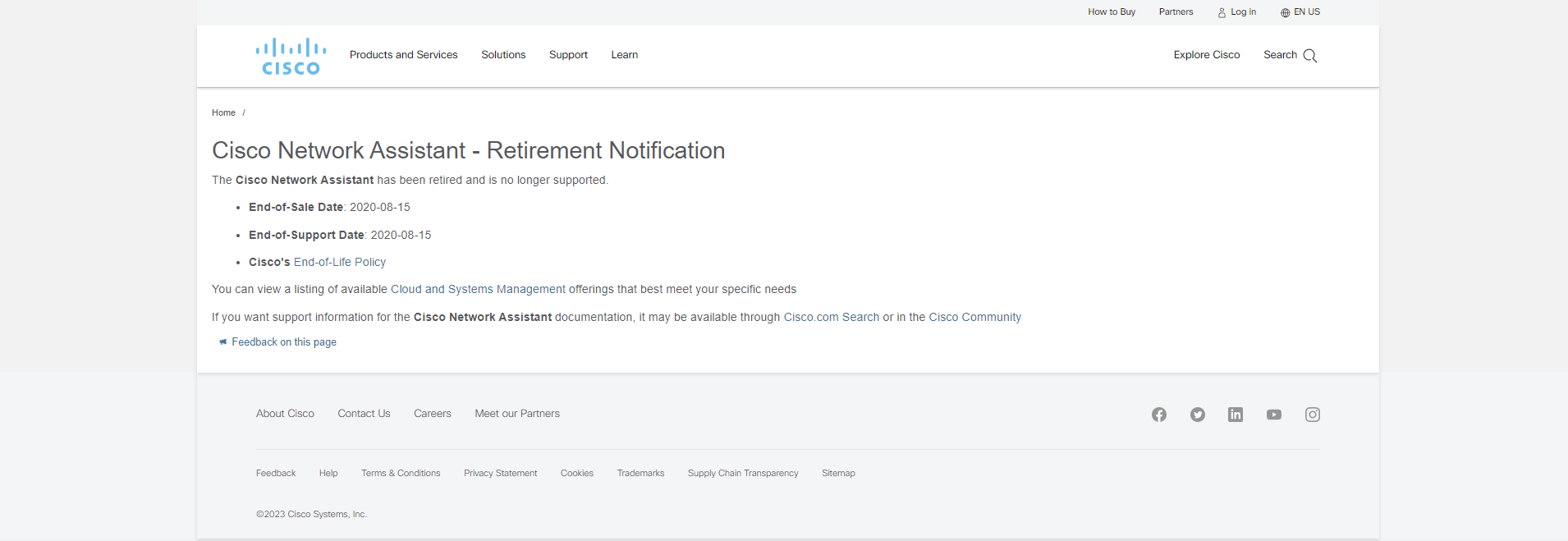
Task: Open Cisco's Twitter page icon
Action: (1198, 415)
